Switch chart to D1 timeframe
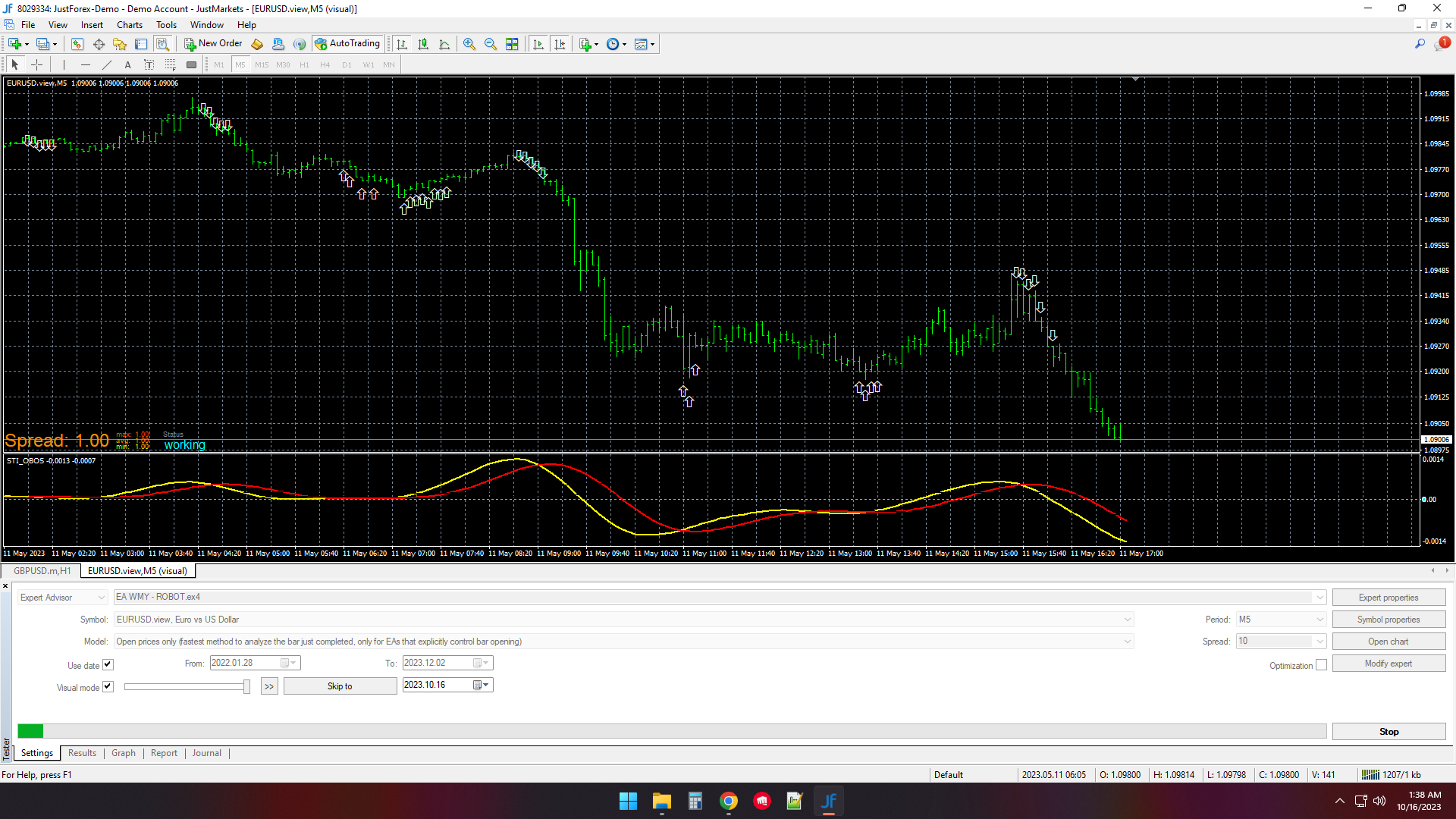The height and width of the screenshot is (819, 1456). (x=347, y=64)
